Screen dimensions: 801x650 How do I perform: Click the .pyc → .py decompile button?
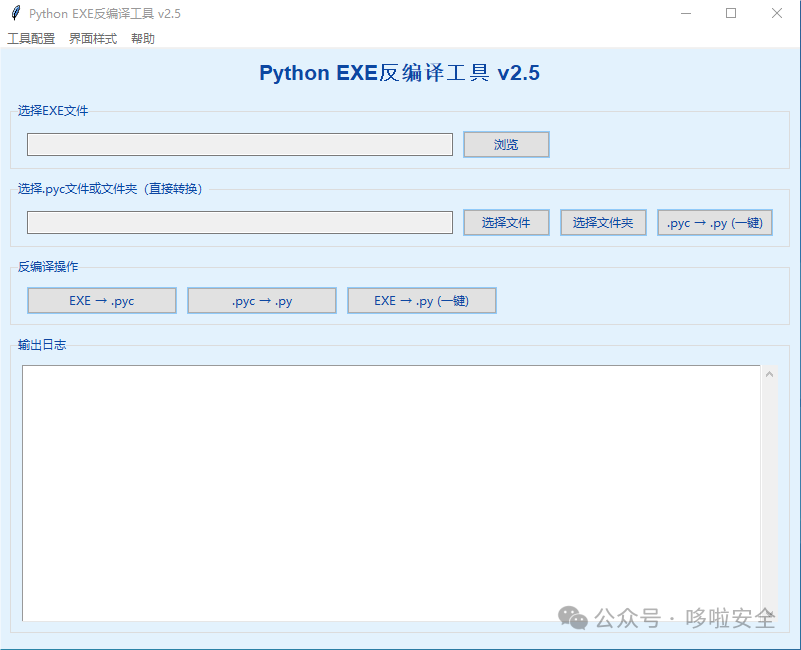262,300
